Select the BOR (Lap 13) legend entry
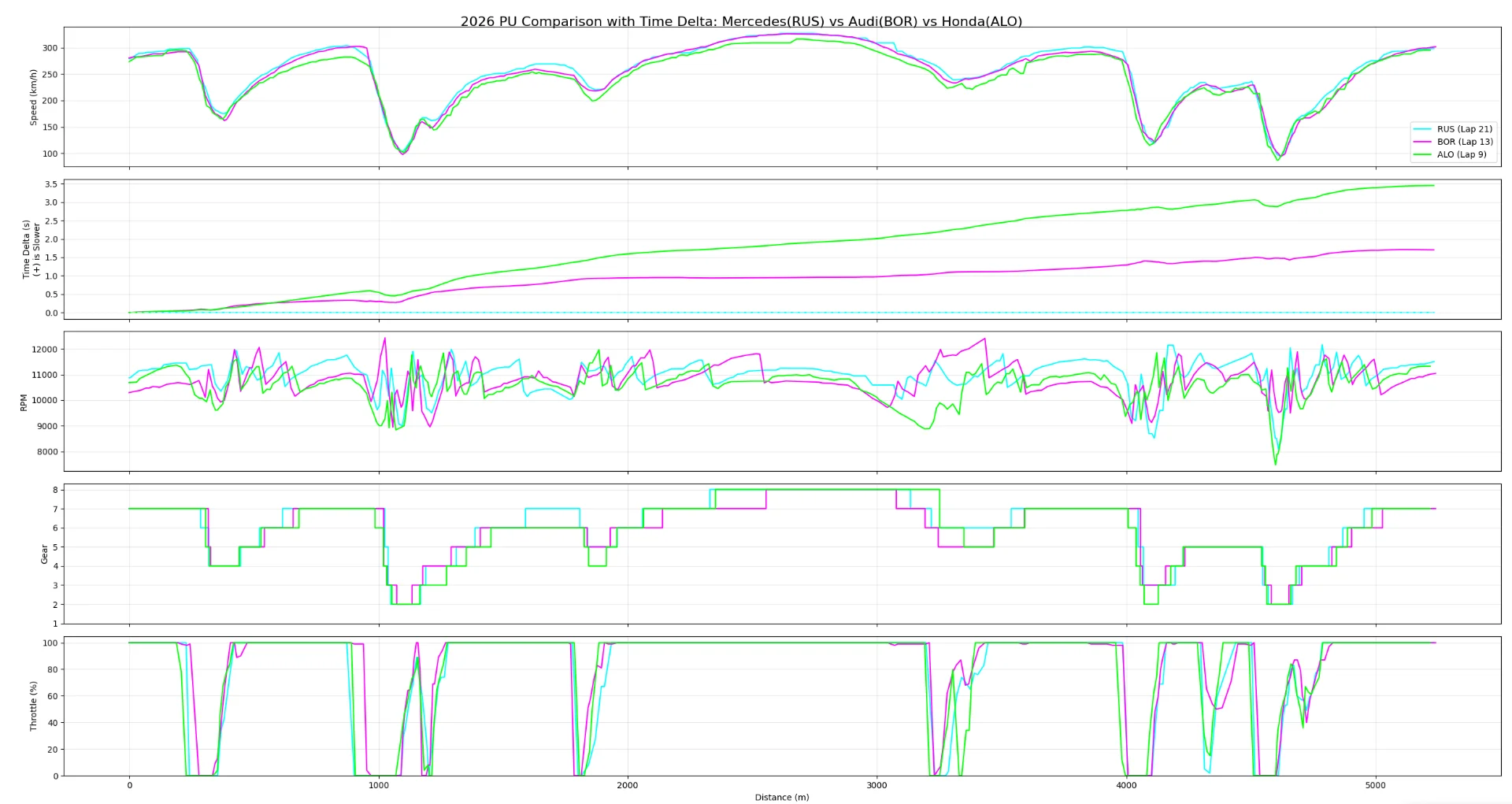Viewport: 1512px width, 804px height. pyautogui.click(x=1463, y=142)
